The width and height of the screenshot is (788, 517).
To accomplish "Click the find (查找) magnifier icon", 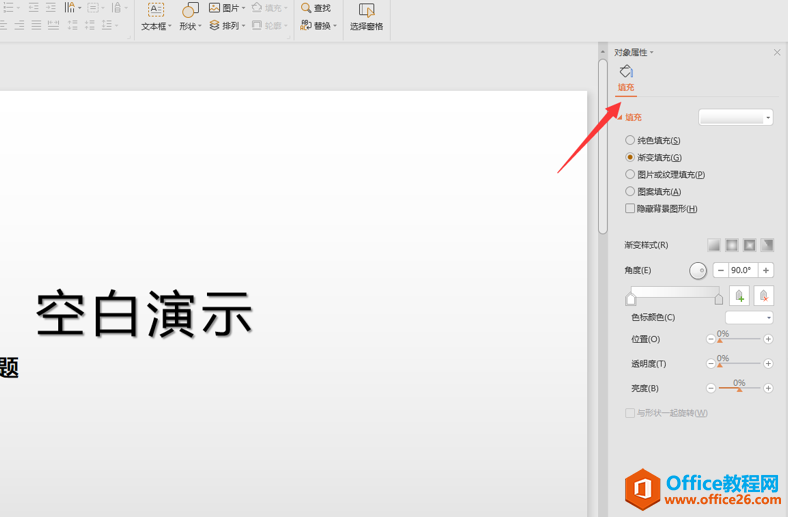I will pyautogui.click(x=307, y=8).
